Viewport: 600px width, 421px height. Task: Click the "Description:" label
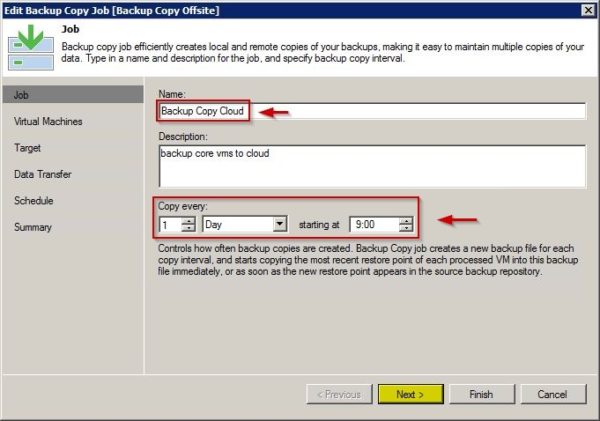[183, 137]
